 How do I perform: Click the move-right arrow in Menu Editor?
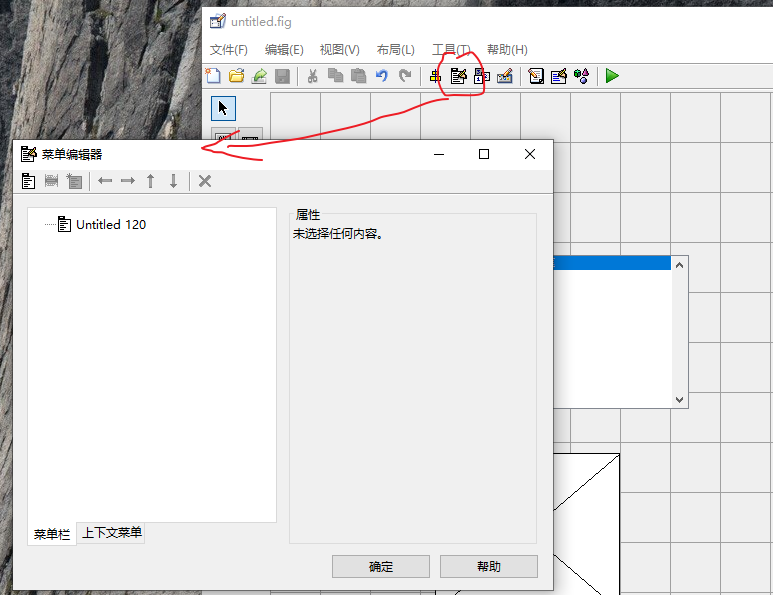tap(128, 181)
